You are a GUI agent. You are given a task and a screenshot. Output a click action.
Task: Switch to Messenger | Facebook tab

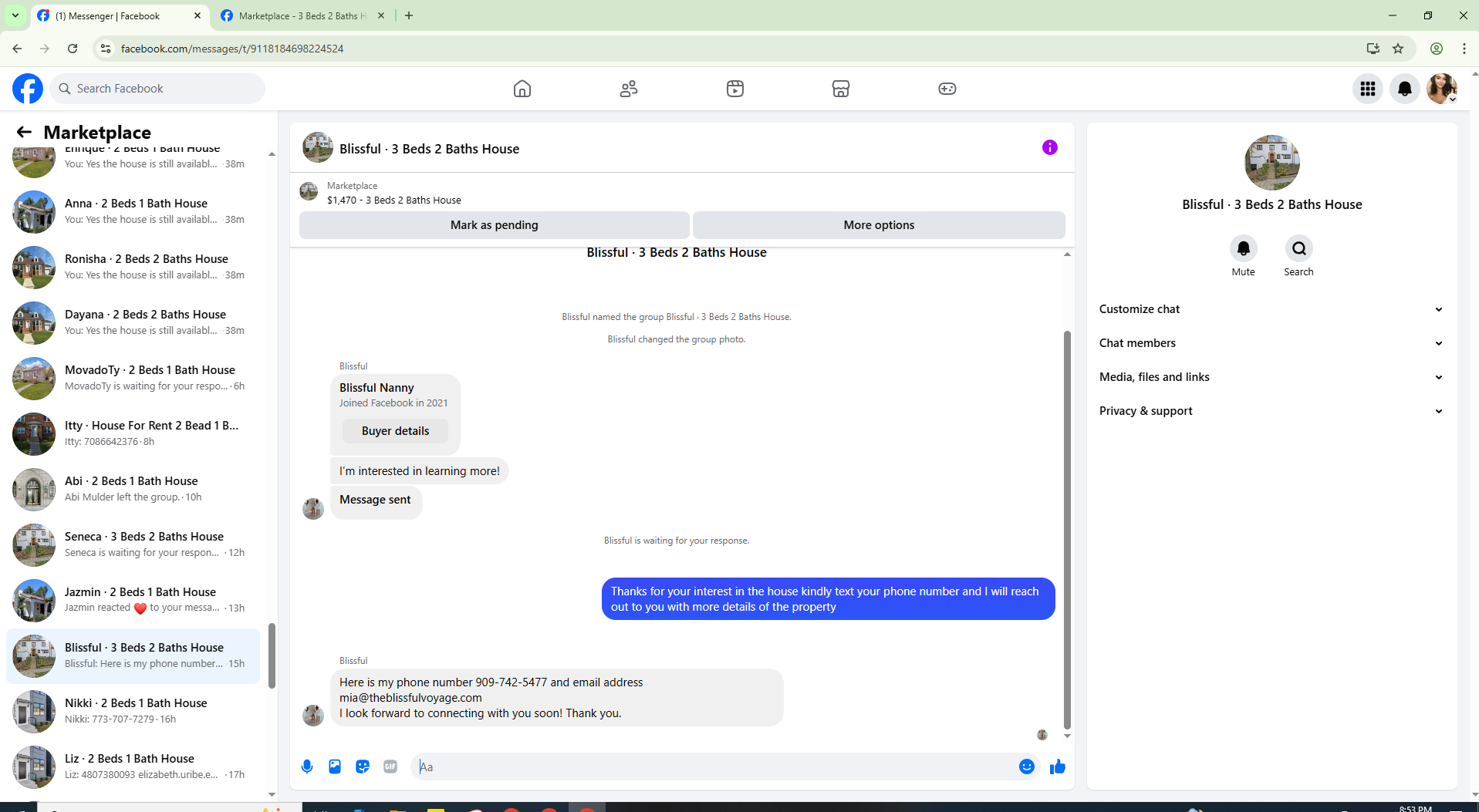click(x=120, y=15)
